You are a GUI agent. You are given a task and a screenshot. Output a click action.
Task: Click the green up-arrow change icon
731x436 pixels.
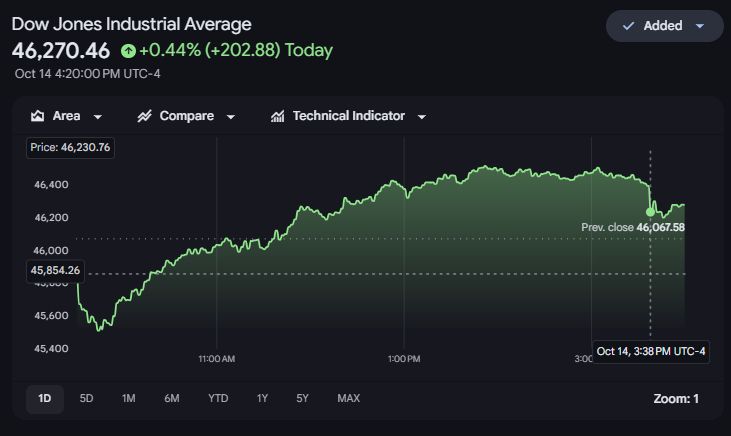coord(128,50)
